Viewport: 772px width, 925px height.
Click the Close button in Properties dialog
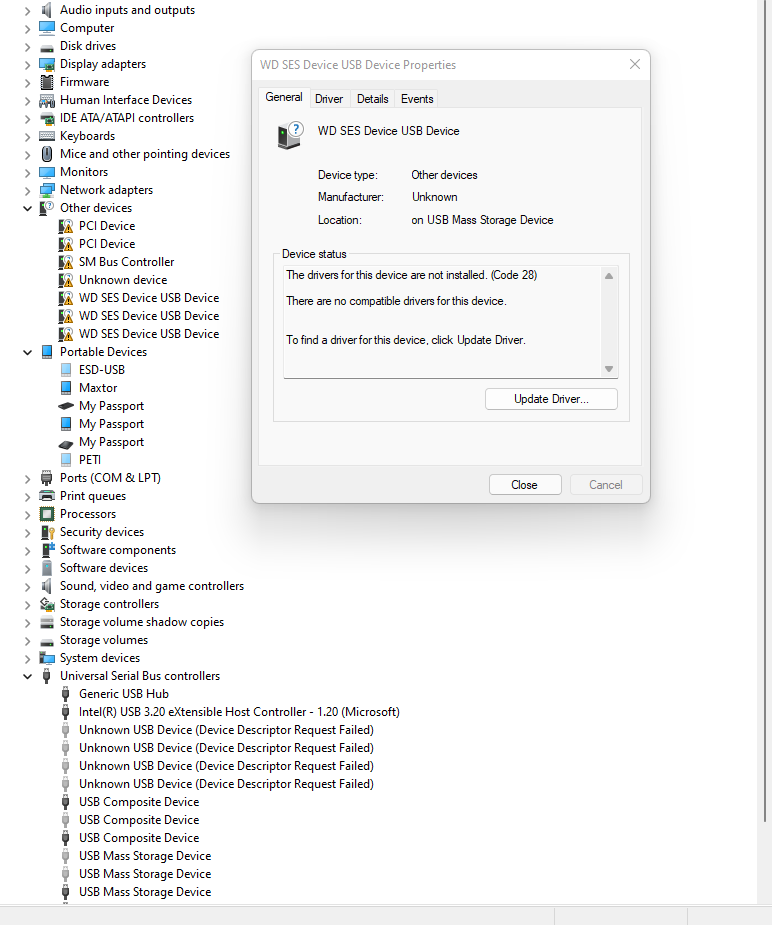pyautogui.click(x=524, y=485)
